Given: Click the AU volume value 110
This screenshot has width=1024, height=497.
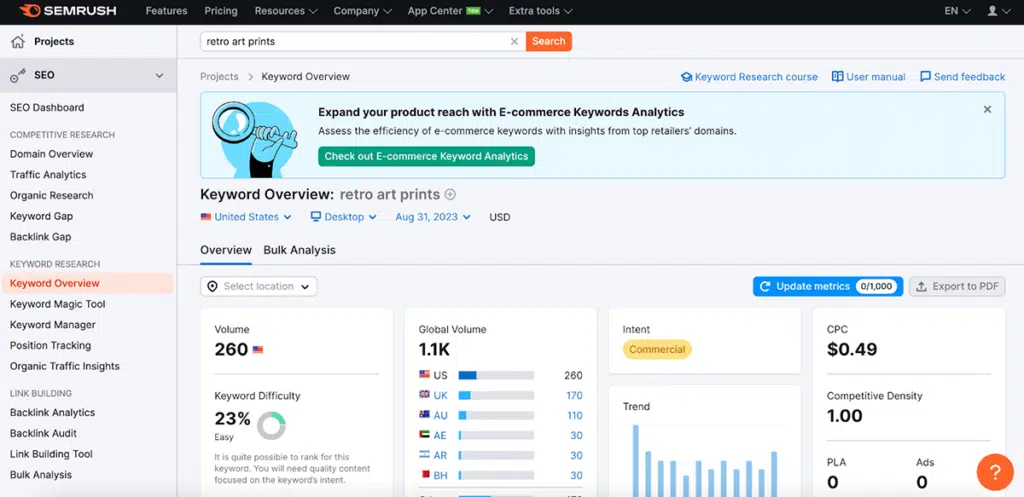Looking at the screenshot, I should [575, 415].
